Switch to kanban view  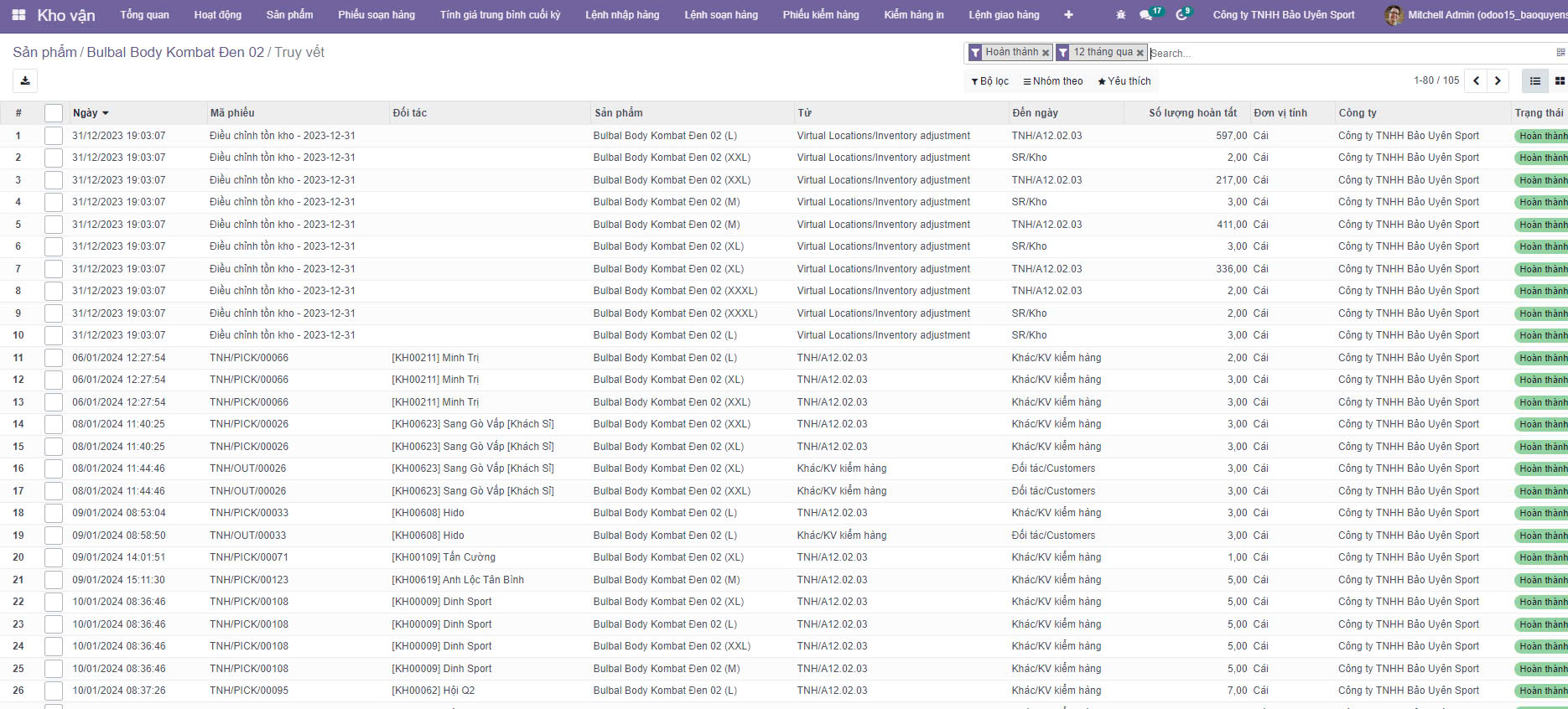pyautogui.click(x=1559, y=81)
